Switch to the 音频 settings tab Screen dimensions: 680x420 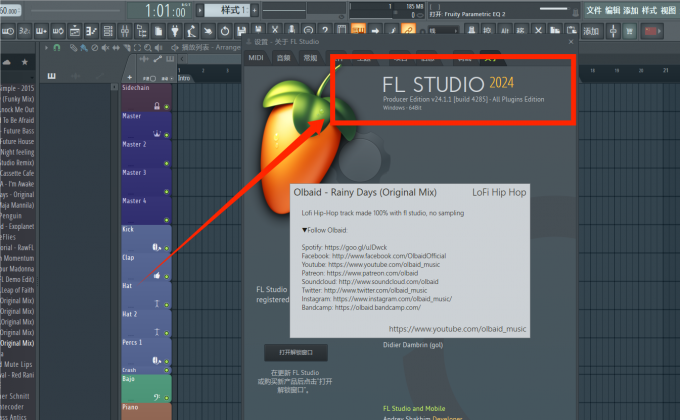coord(283,58)
